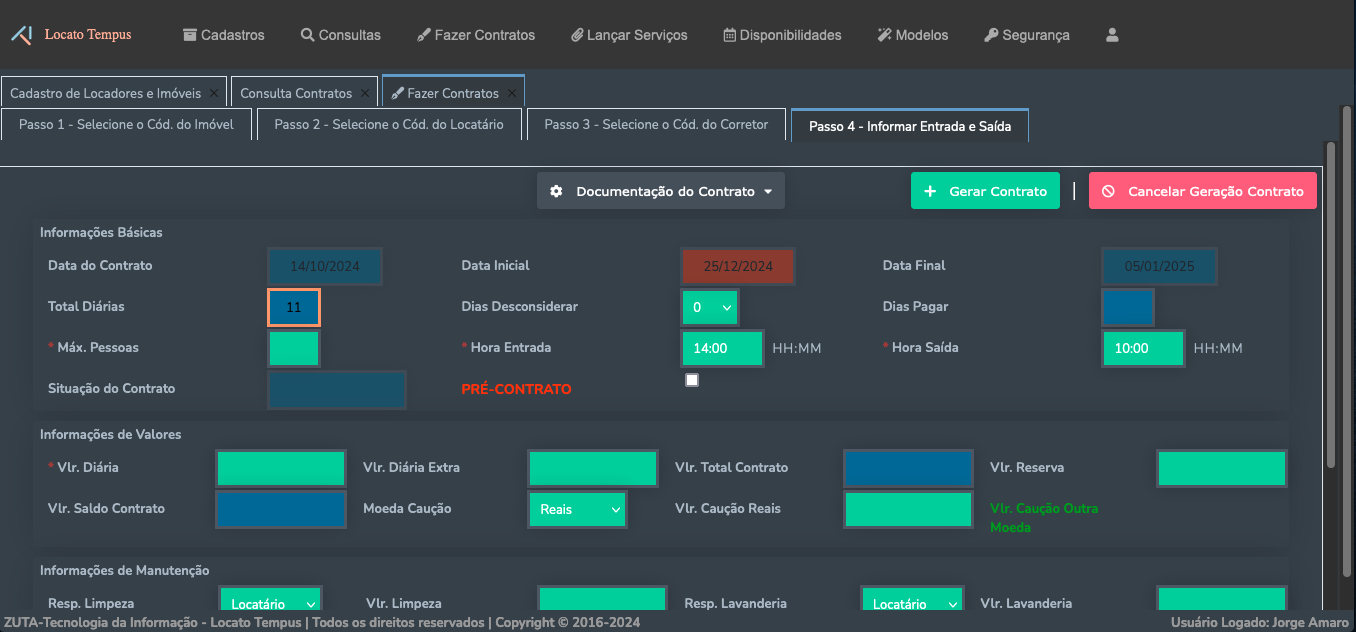Image resolution: width=1356 pixels, height=632 pixels.
Task: Click the Locato Tempus logo icon
Action: click(x=21, y=35)
